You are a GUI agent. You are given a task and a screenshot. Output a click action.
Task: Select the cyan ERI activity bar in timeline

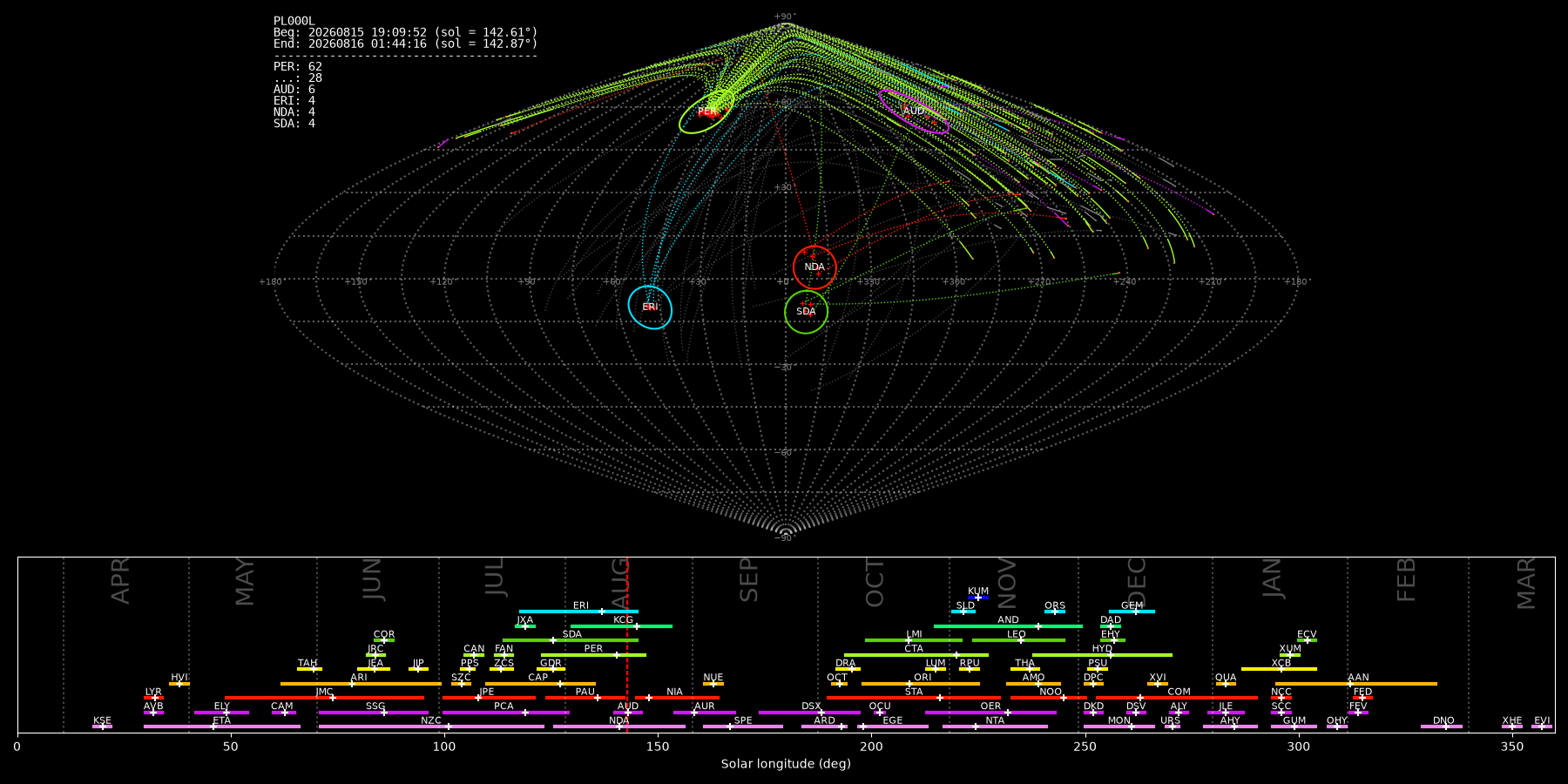pos(578,612)
